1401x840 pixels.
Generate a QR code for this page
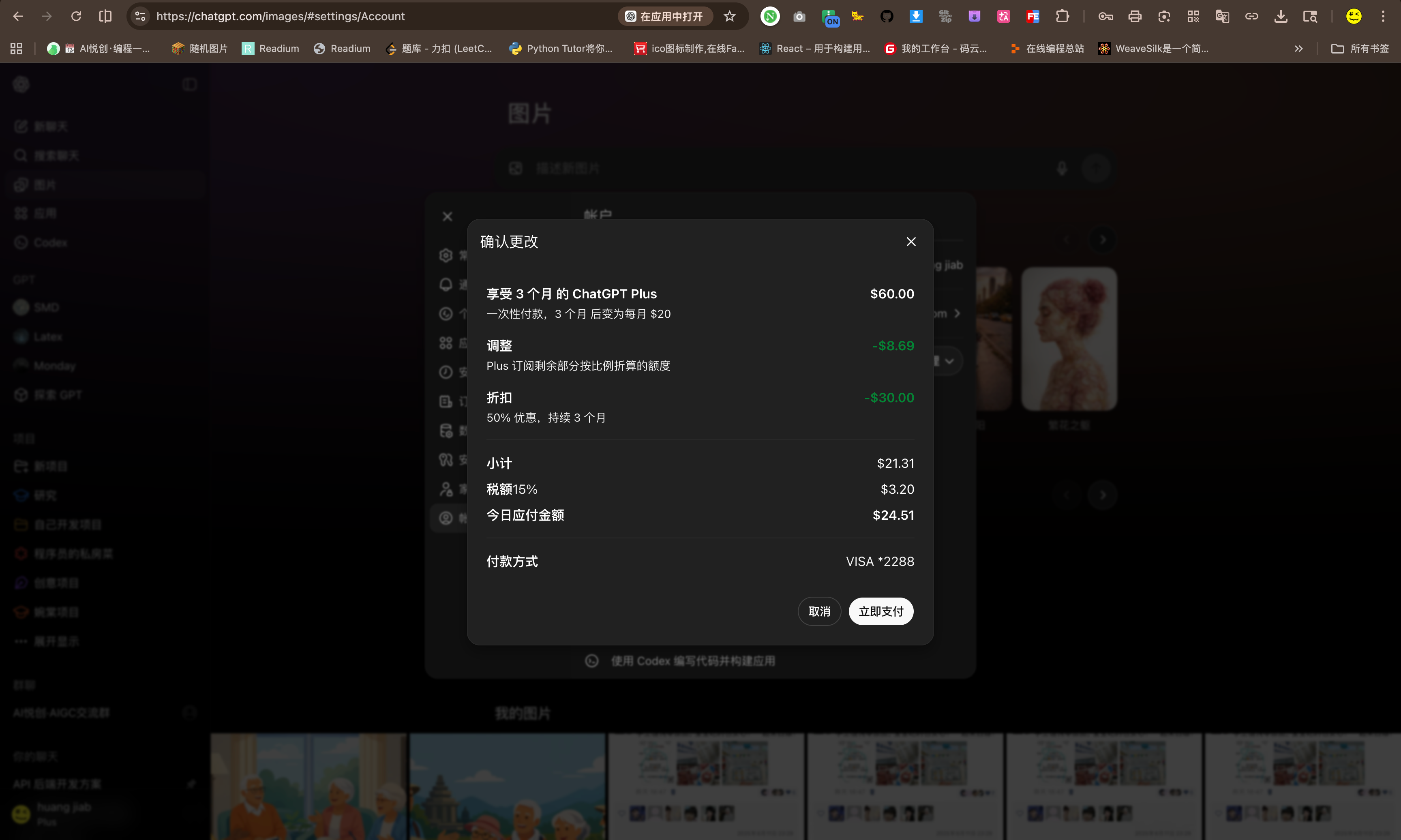click(x=1193, y=16)
